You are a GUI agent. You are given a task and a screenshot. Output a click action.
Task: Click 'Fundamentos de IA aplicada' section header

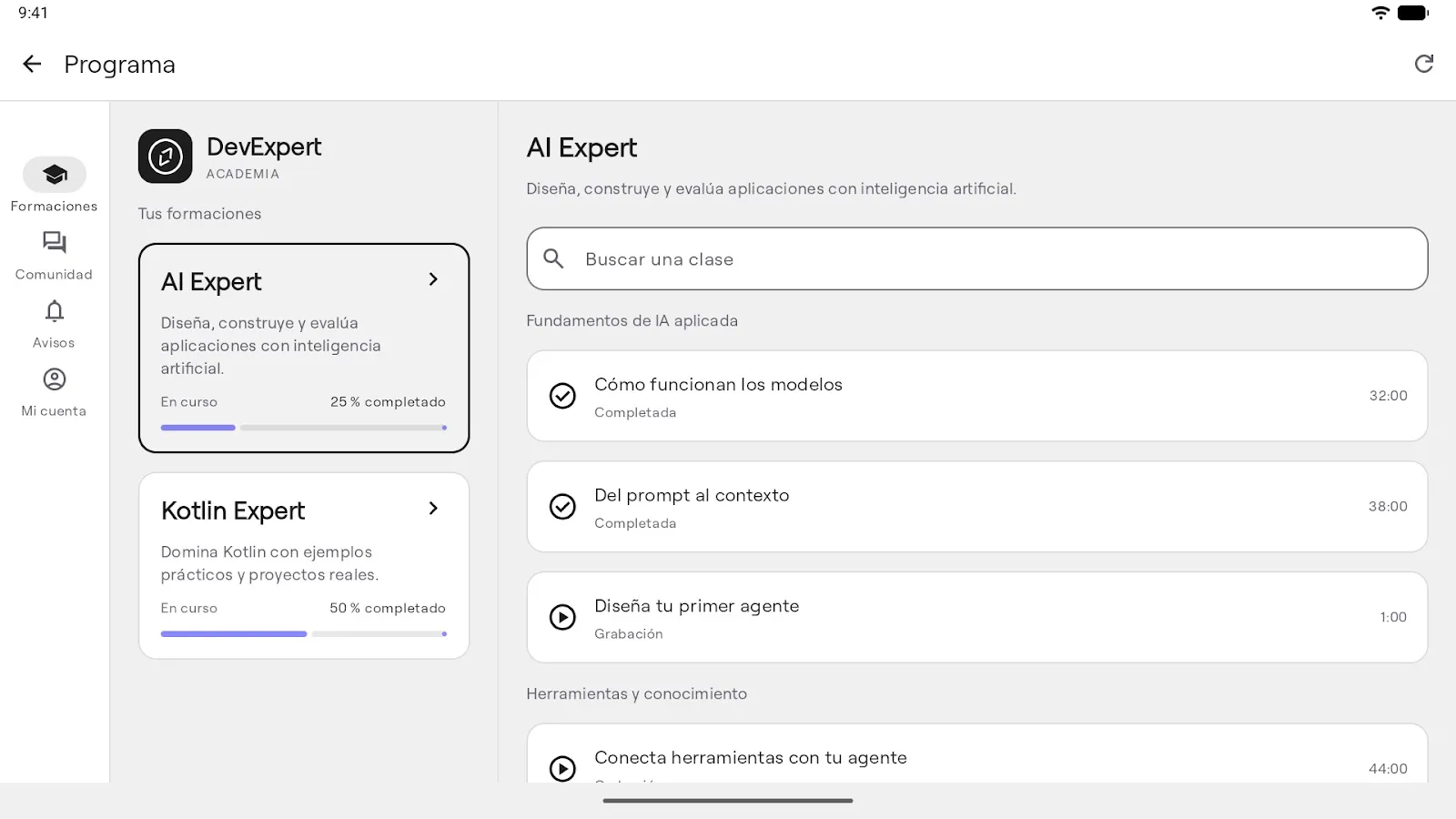click(x=632, y=320)
